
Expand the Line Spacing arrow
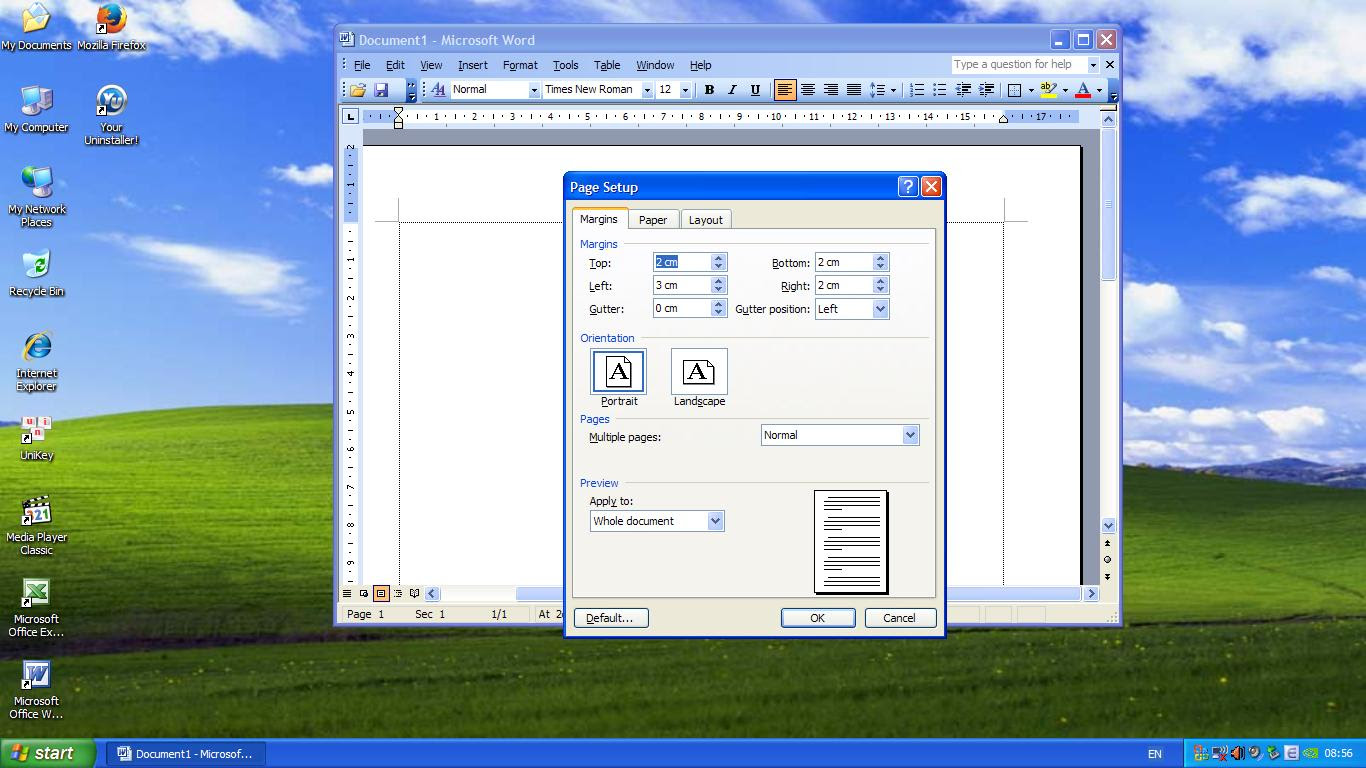tap(893, 90)
